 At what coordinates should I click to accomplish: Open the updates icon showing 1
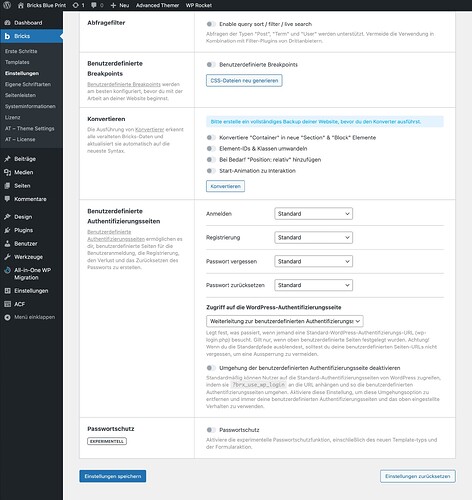(x=76, y=5)
